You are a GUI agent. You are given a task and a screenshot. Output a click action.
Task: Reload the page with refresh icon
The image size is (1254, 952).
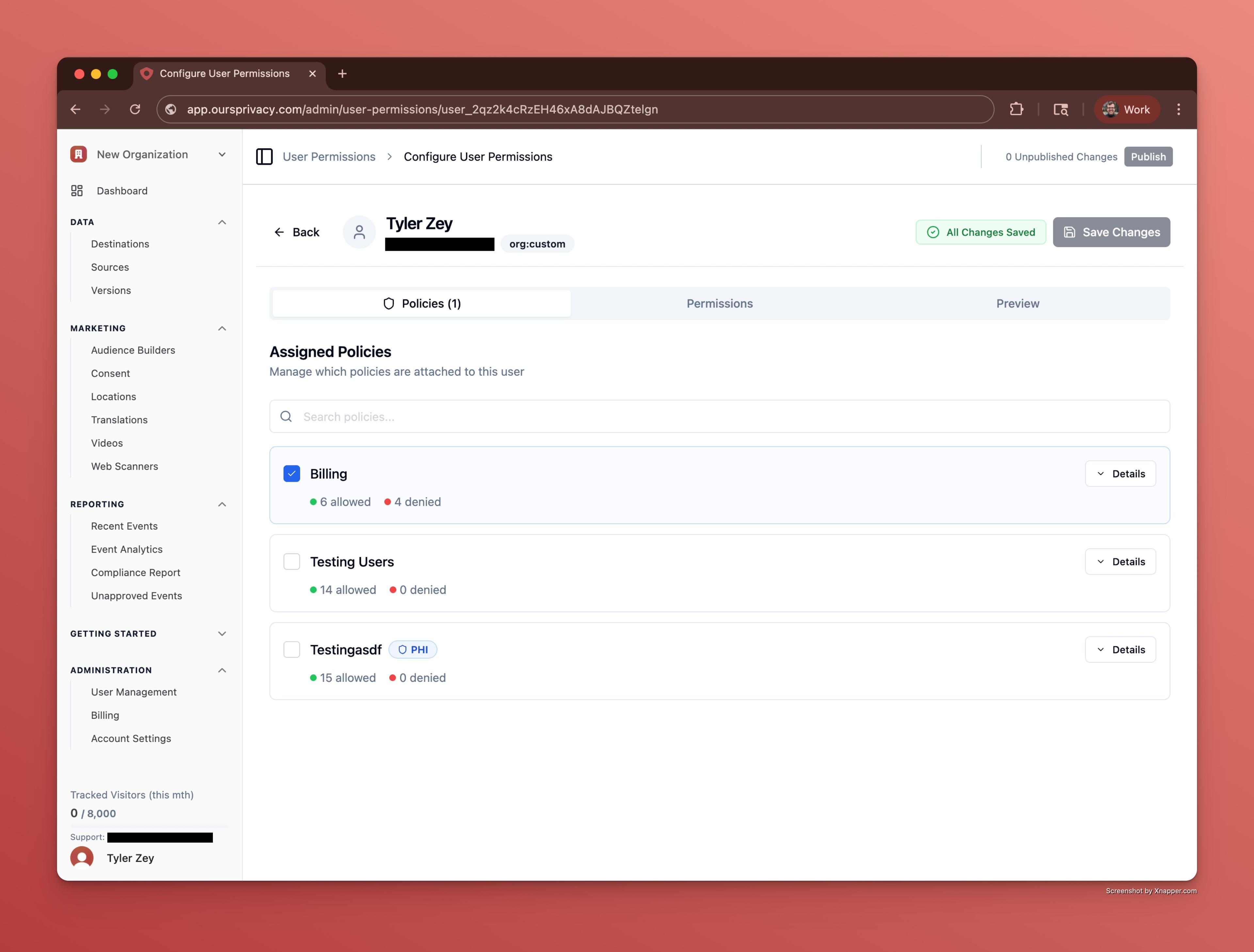(135, 109)
